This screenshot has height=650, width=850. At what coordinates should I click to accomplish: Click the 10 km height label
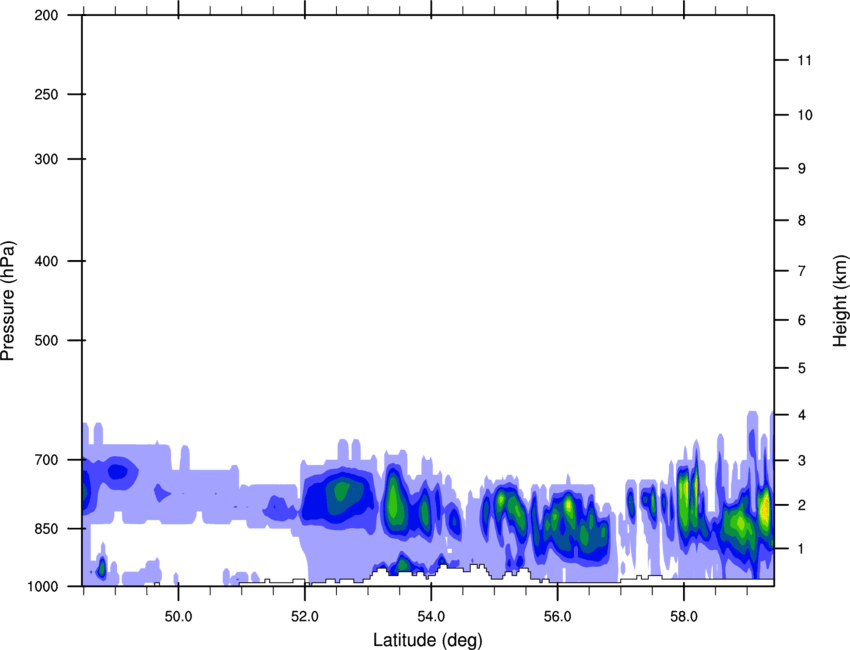pyautogui.click(x=805, y=115)
